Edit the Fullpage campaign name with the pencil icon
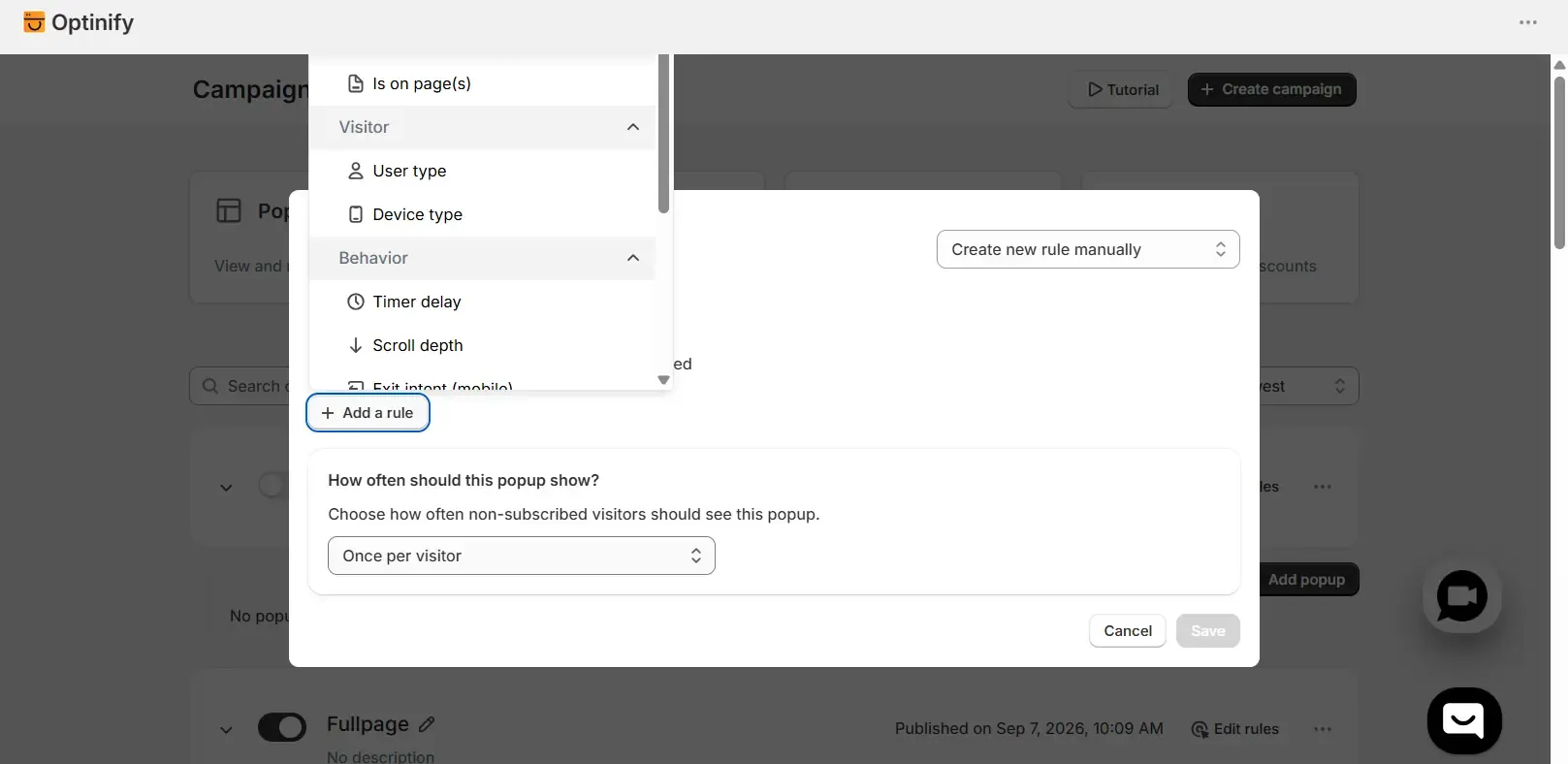 [427, 724]
